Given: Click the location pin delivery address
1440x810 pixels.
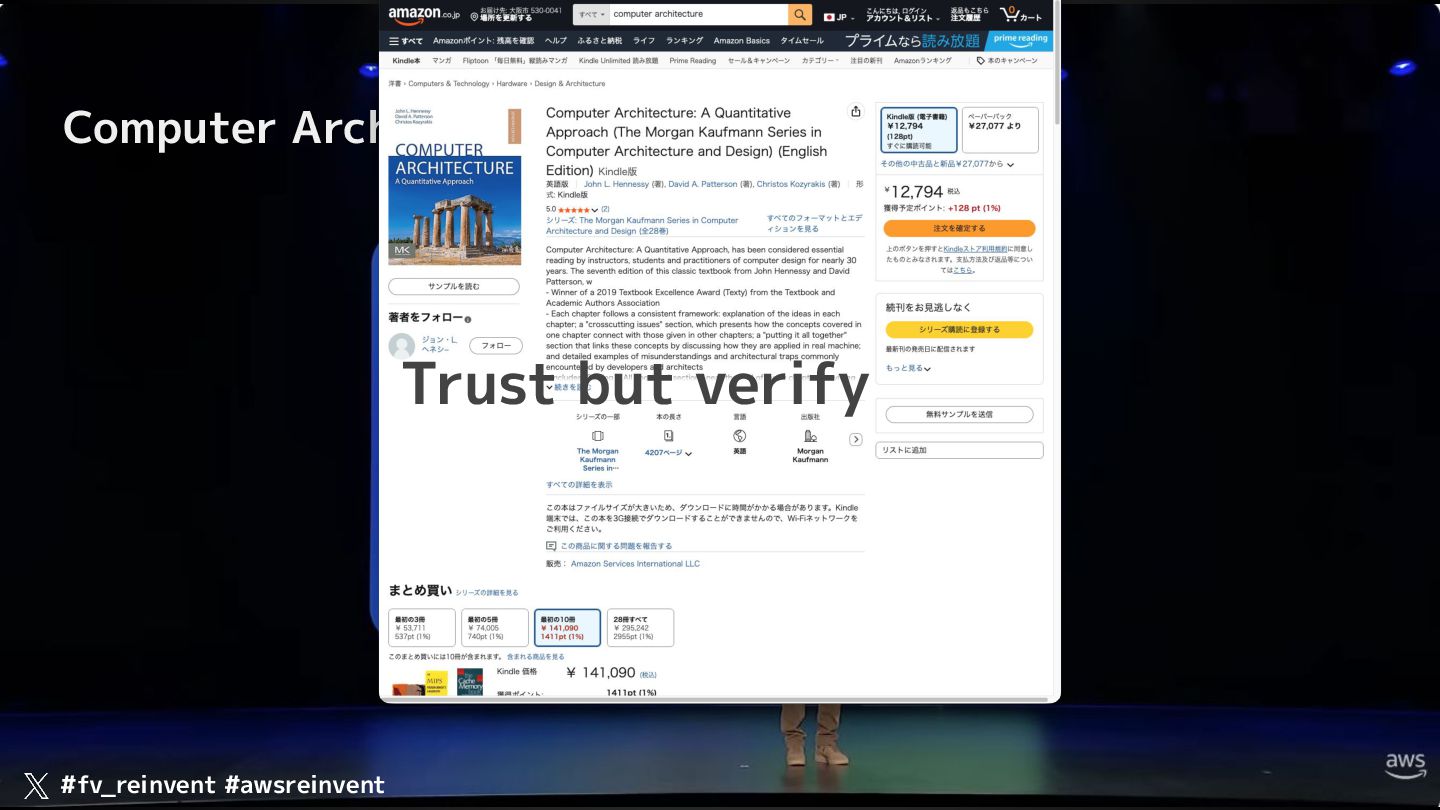Looking at the screenshot, I should point(516,15).
